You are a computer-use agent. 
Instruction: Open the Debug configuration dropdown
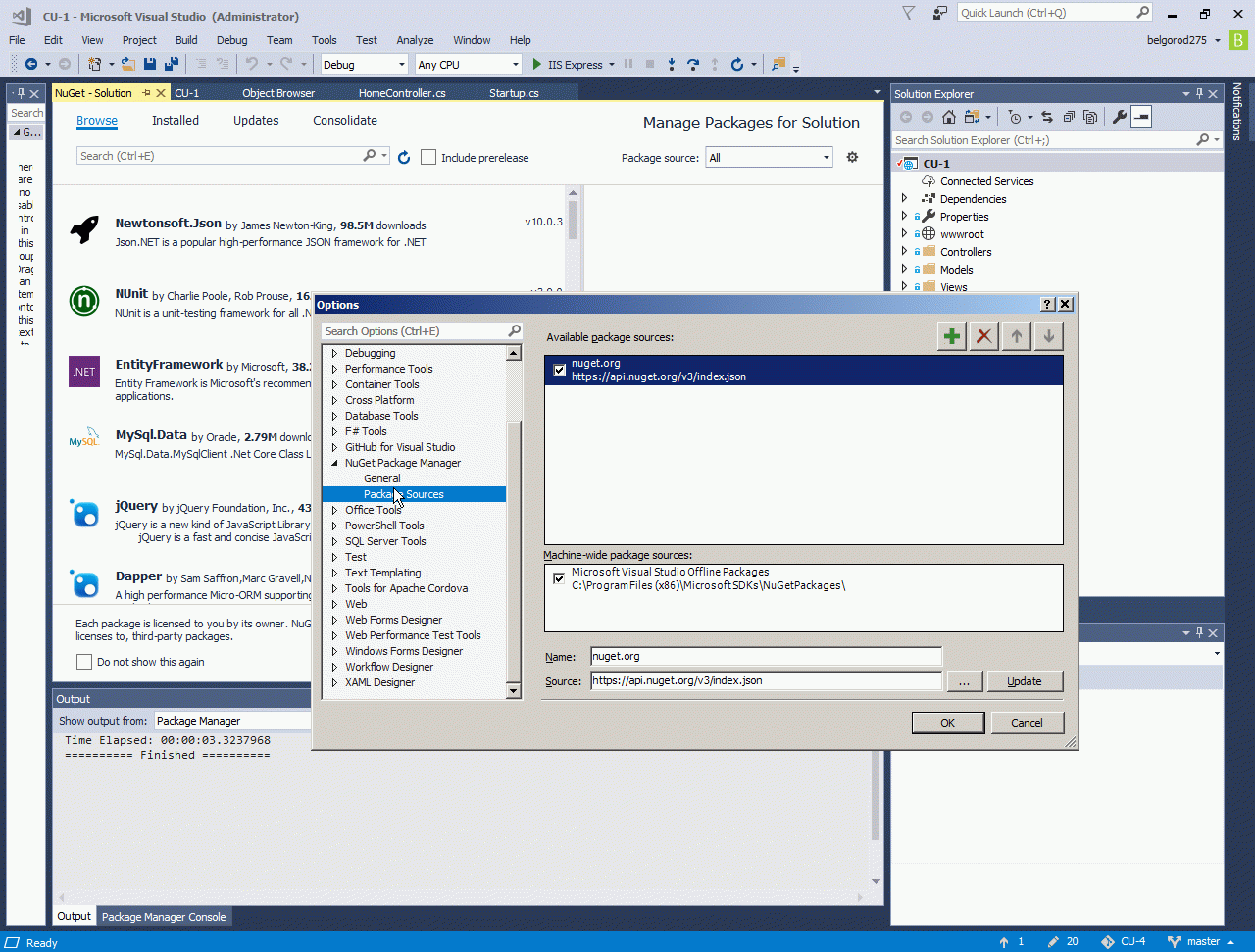click(x=364, y=65)
